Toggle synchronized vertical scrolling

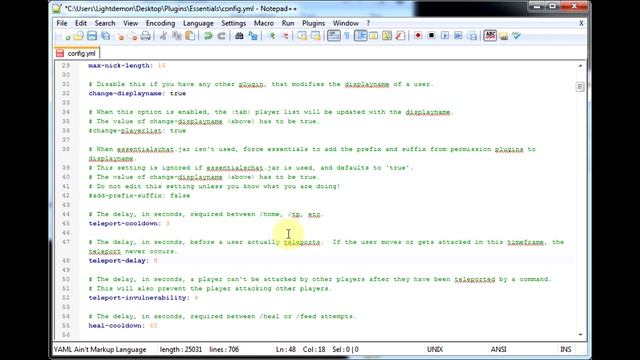click(302, 36)
